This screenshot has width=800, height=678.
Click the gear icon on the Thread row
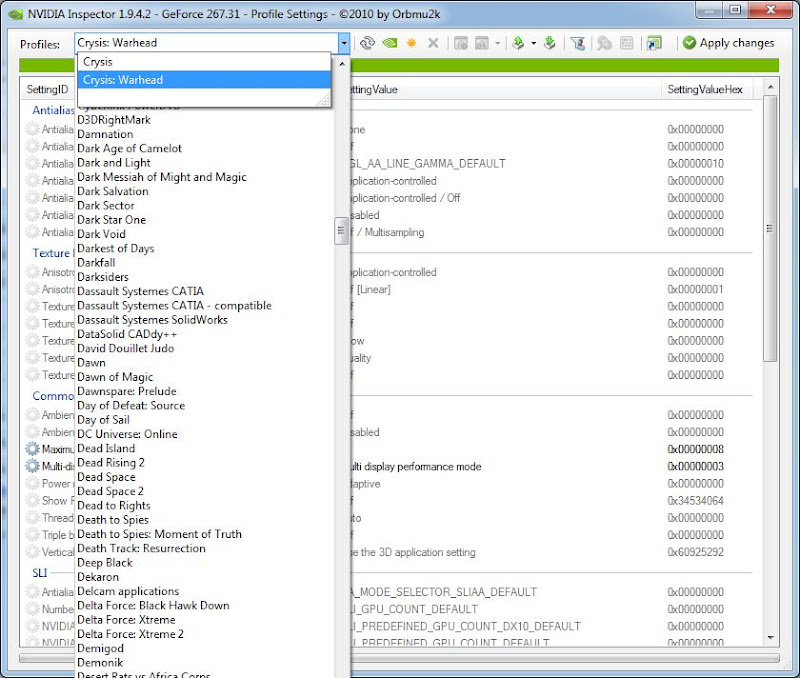click(32, 518)
